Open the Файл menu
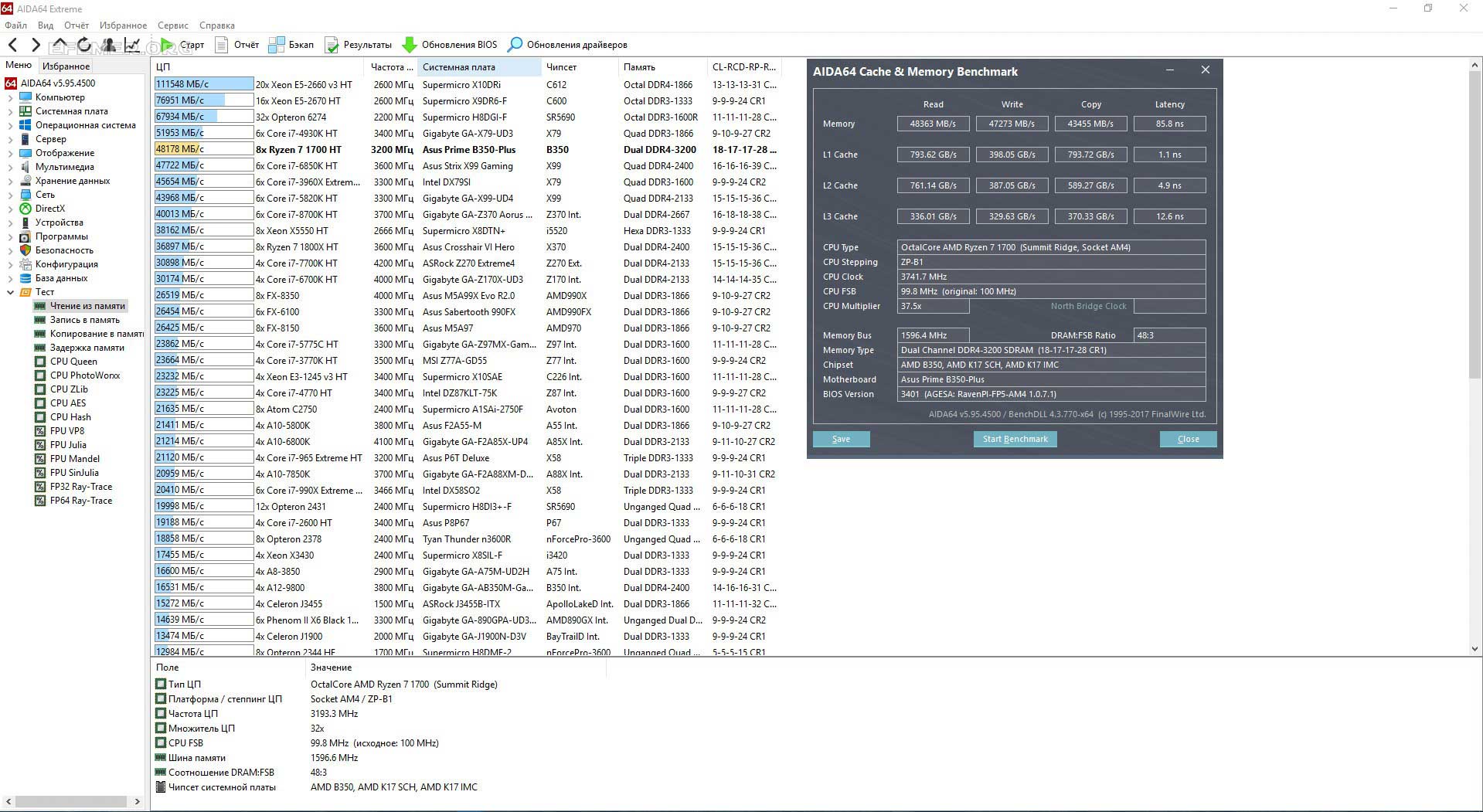The image size is (1483, 812). point(15,25)
